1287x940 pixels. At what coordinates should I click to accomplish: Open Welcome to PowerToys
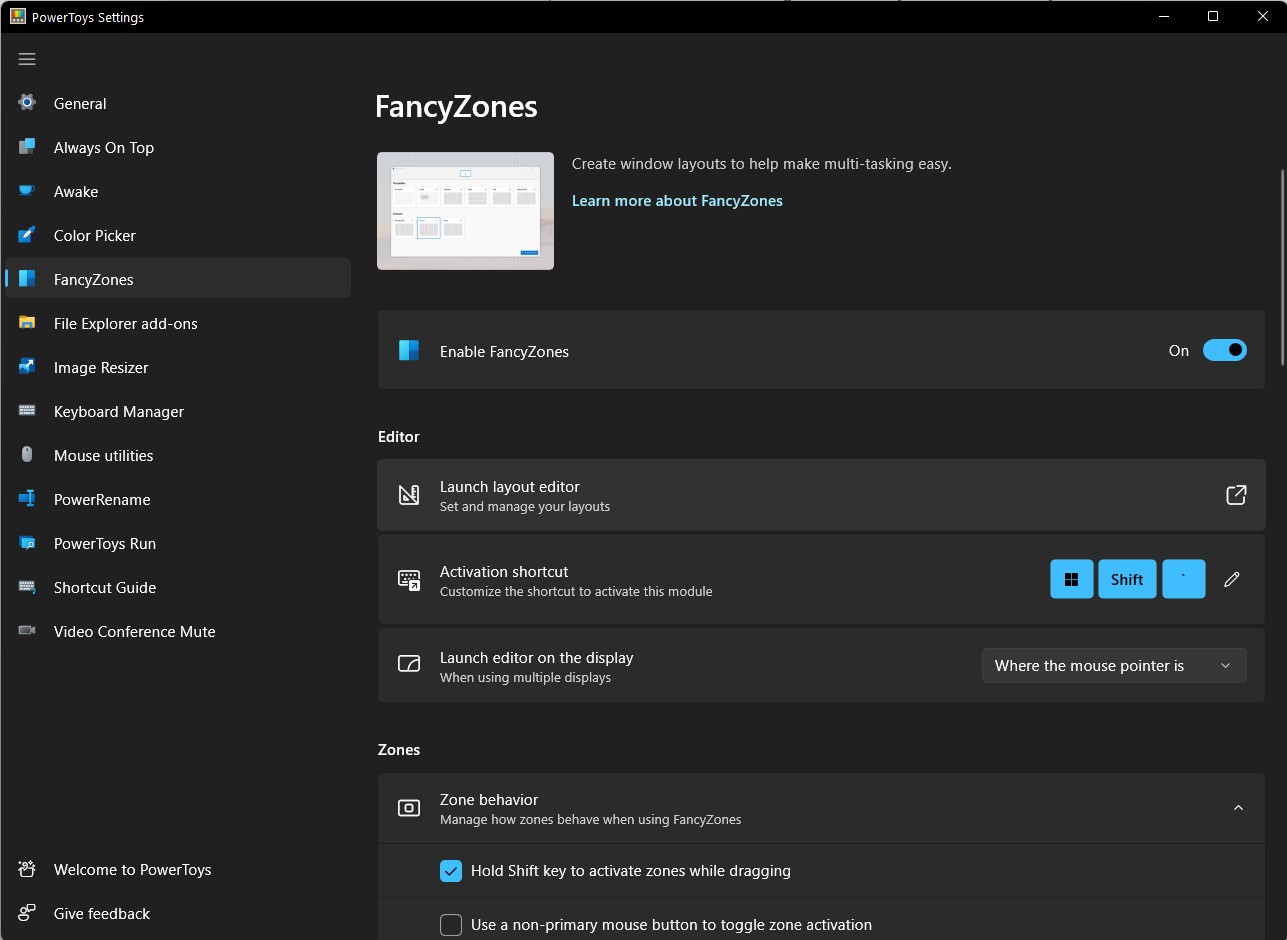pos(178,869)
